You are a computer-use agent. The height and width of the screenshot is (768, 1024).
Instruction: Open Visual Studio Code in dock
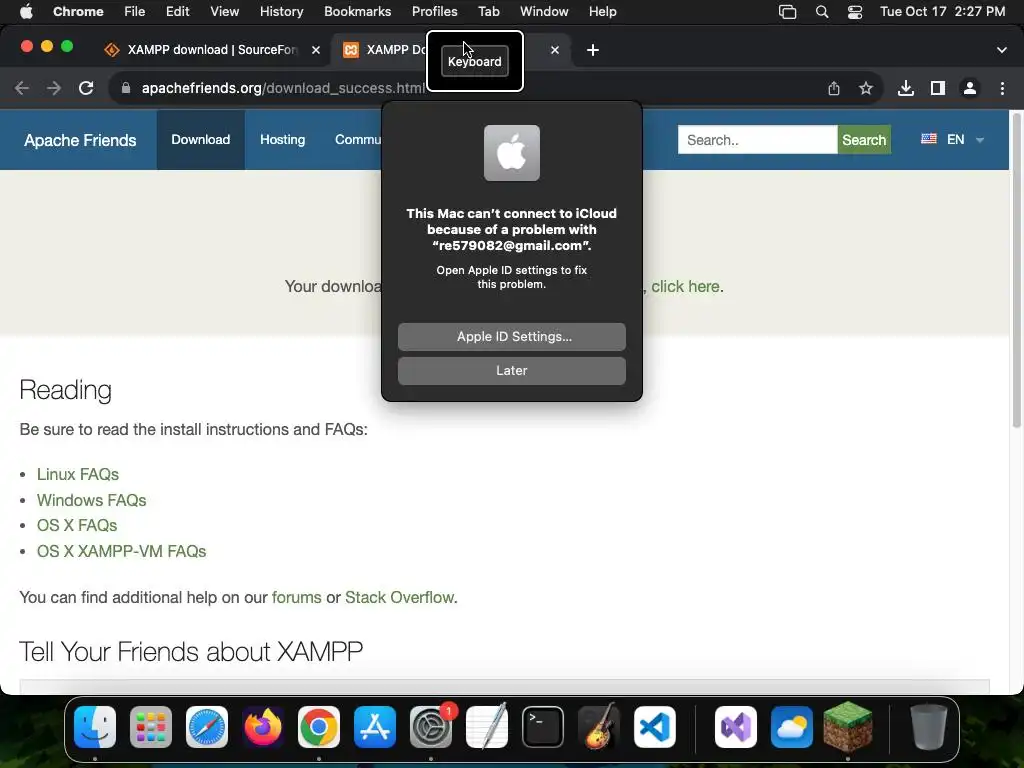pyautogui.click(x=654, y=727)
